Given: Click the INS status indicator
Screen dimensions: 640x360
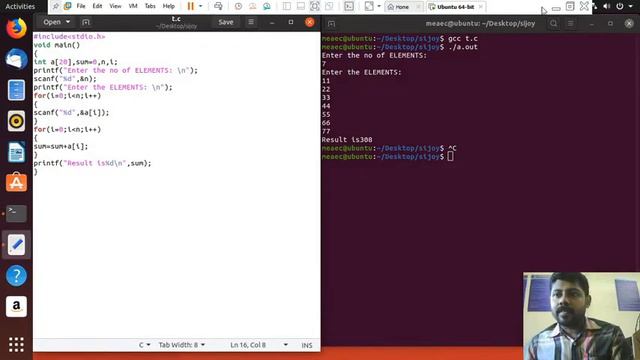Looking at the screenshot, I should pyautogui.click(x=307, y=345).
